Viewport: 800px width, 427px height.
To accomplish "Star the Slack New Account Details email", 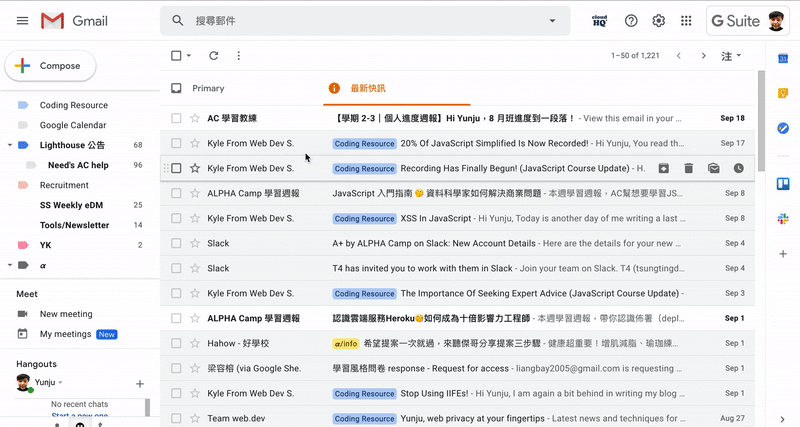I will coord(195,243).
